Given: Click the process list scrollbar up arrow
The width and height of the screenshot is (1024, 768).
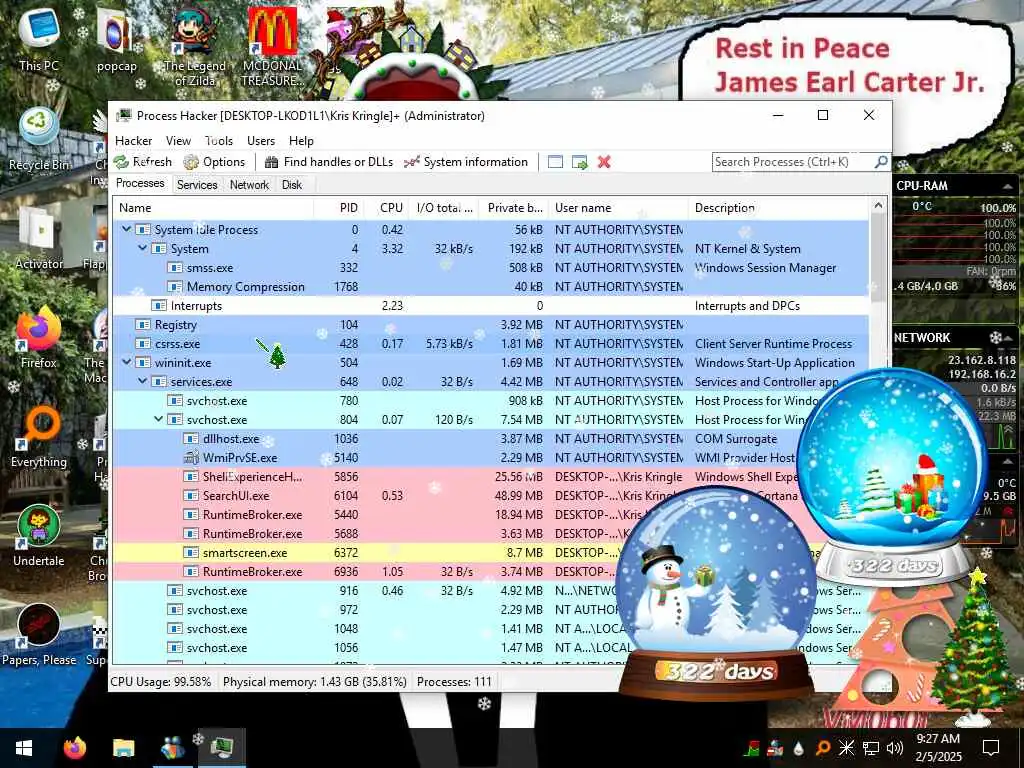Looking at the screenshot, I should pos(878,206).
